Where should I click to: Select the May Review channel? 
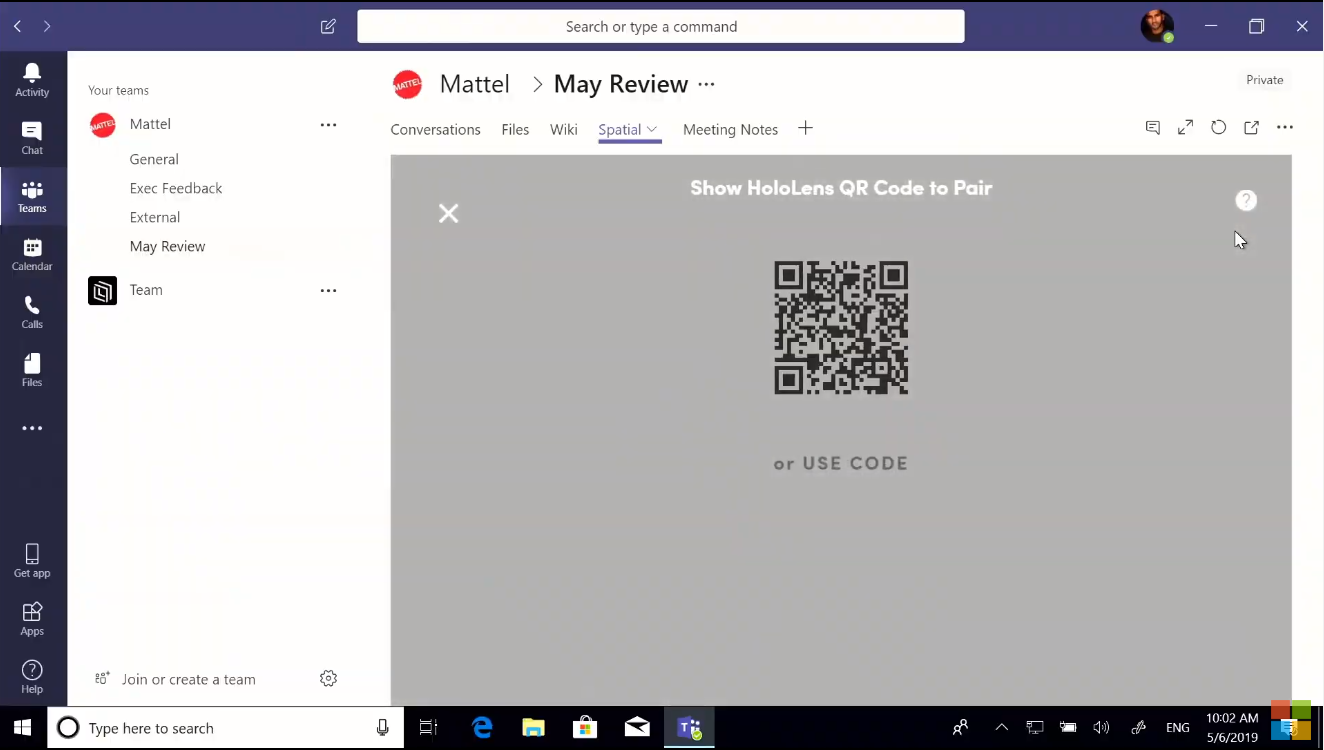pos(167,246)
